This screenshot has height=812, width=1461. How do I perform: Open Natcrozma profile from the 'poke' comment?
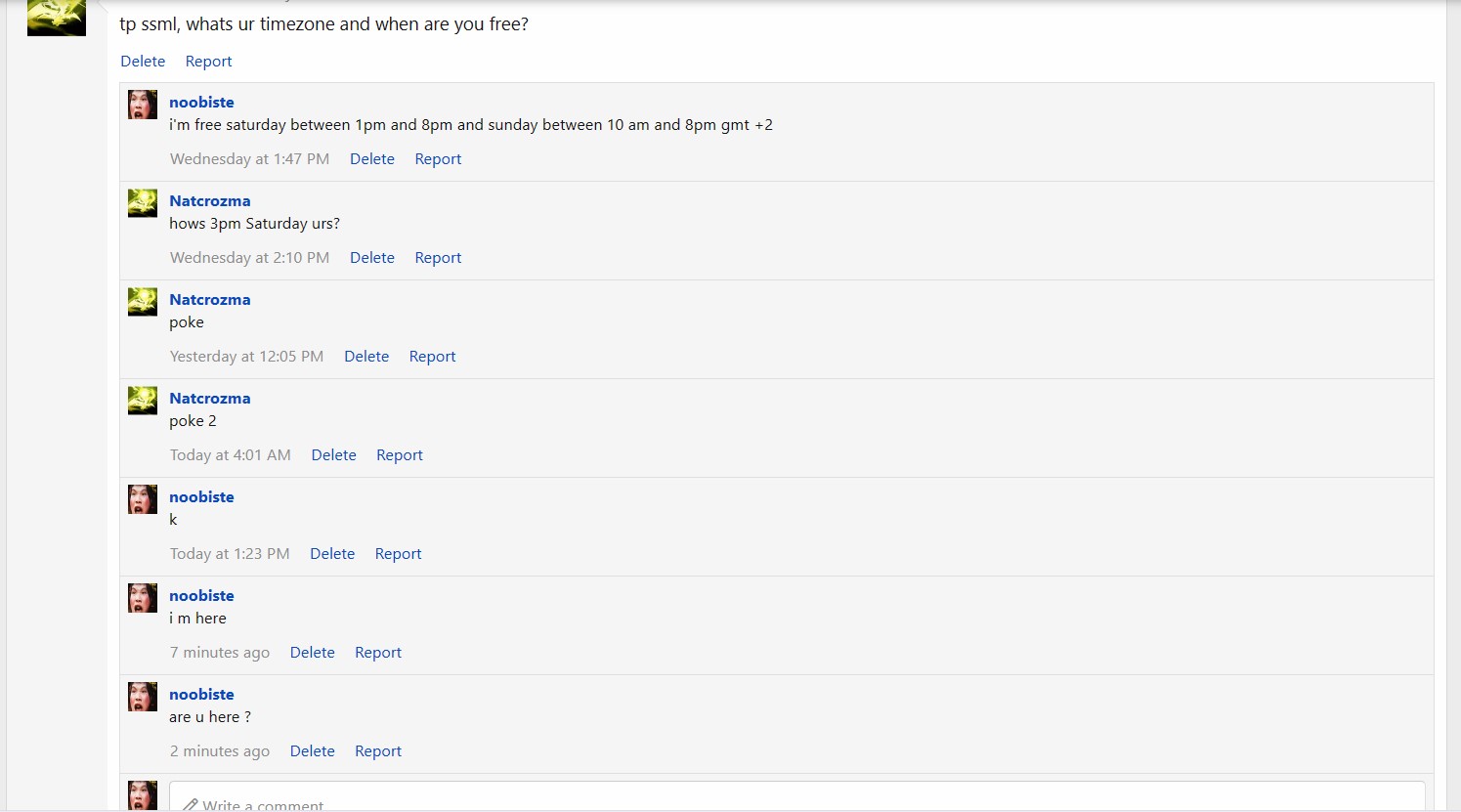(x=210, y=299)
